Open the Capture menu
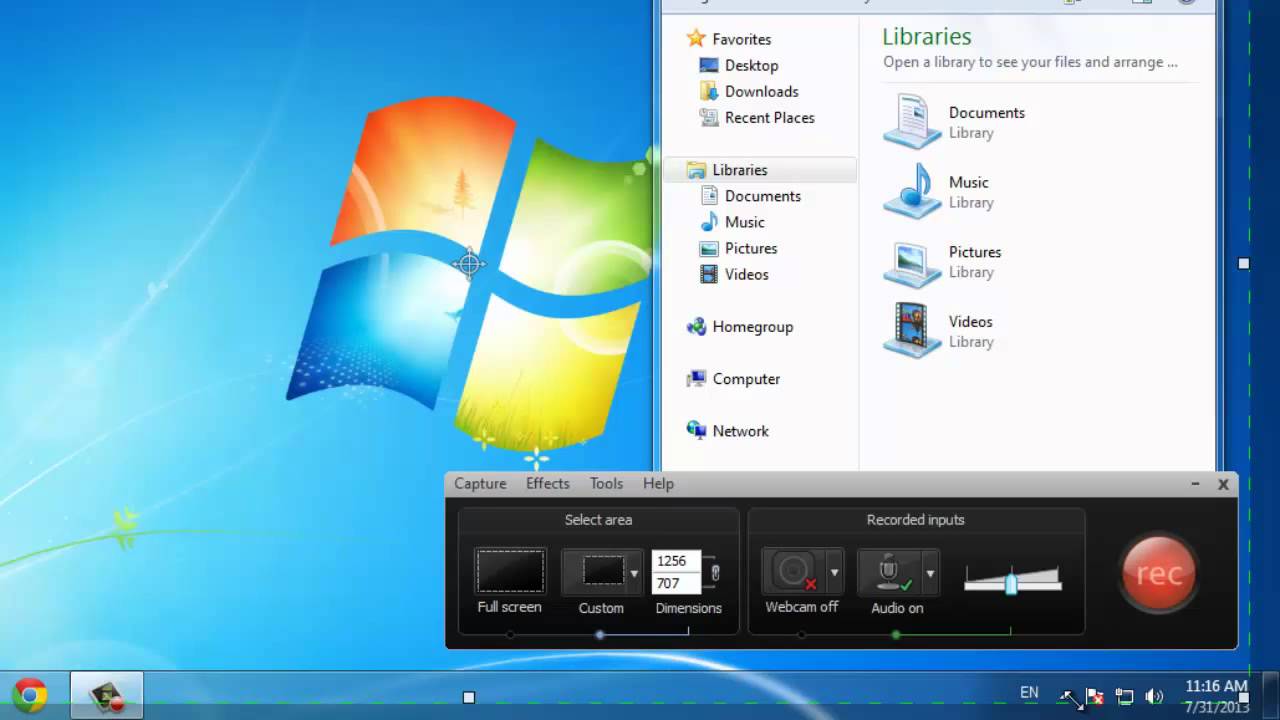The image size is (1280, 720). (480, 483)
